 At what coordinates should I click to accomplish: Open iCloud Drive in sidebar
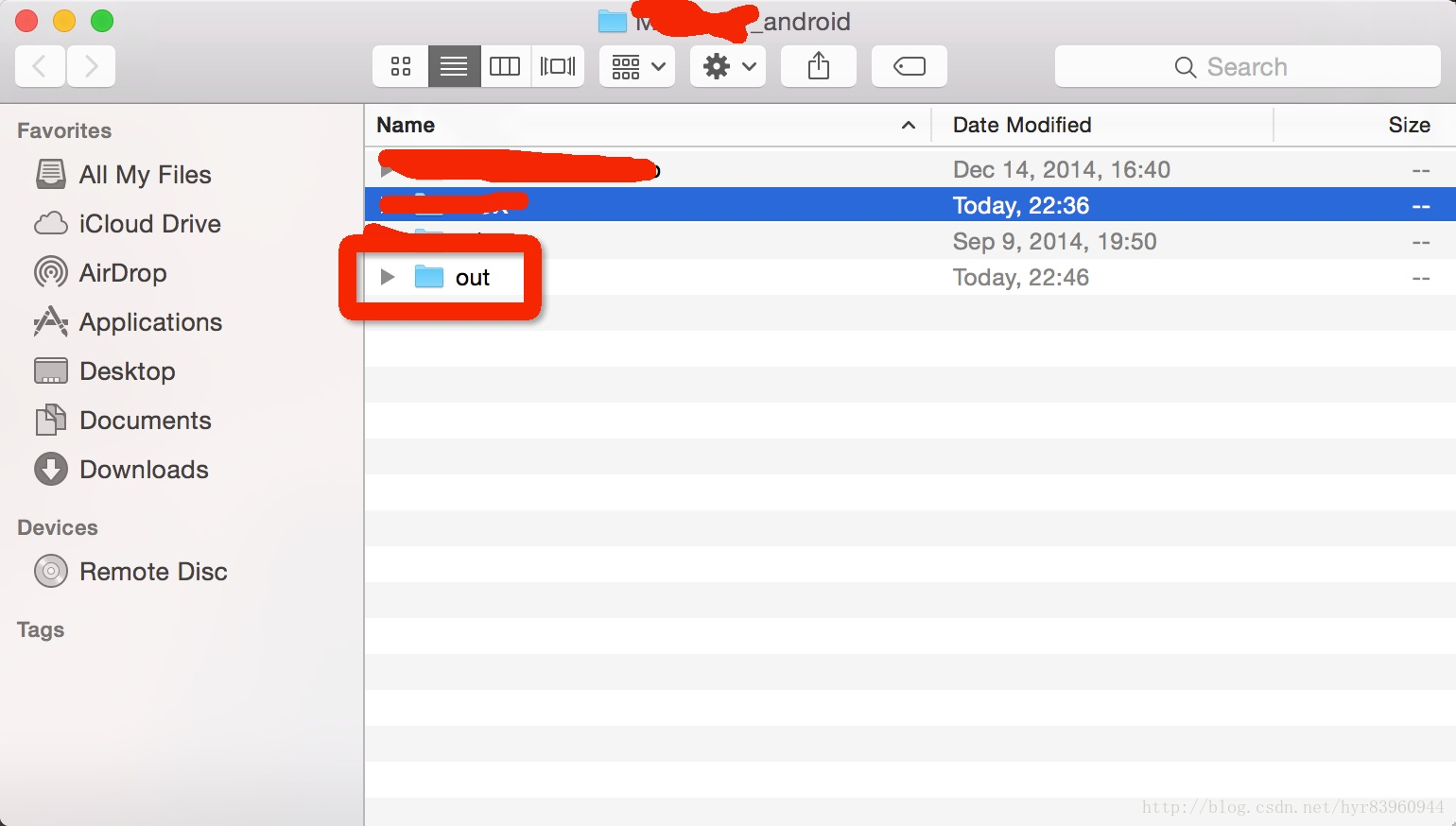(x=149, y=224)
